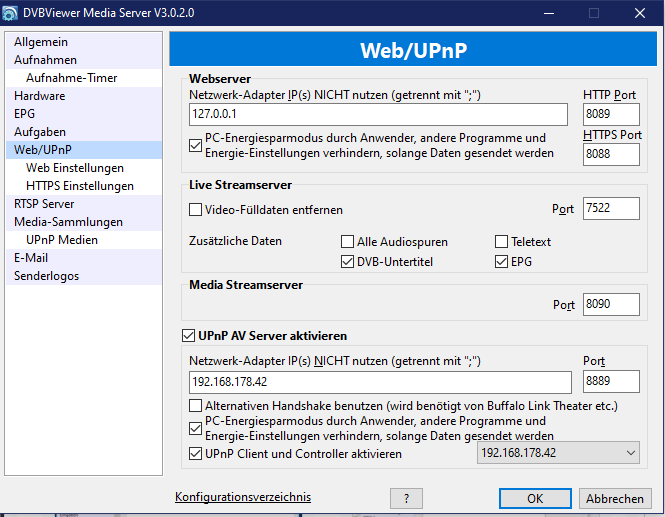The width and height of the screenshot is (665, 517).
Task: Open the Konfigurationsverzeichnis link
Action: (x=243, y=497)
